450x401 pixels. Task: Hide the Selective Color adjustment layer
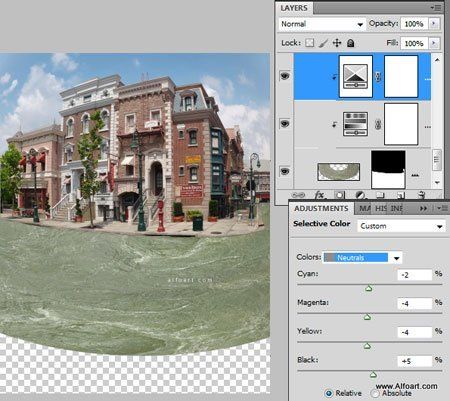pyautogui.click(x=285, y=76)
